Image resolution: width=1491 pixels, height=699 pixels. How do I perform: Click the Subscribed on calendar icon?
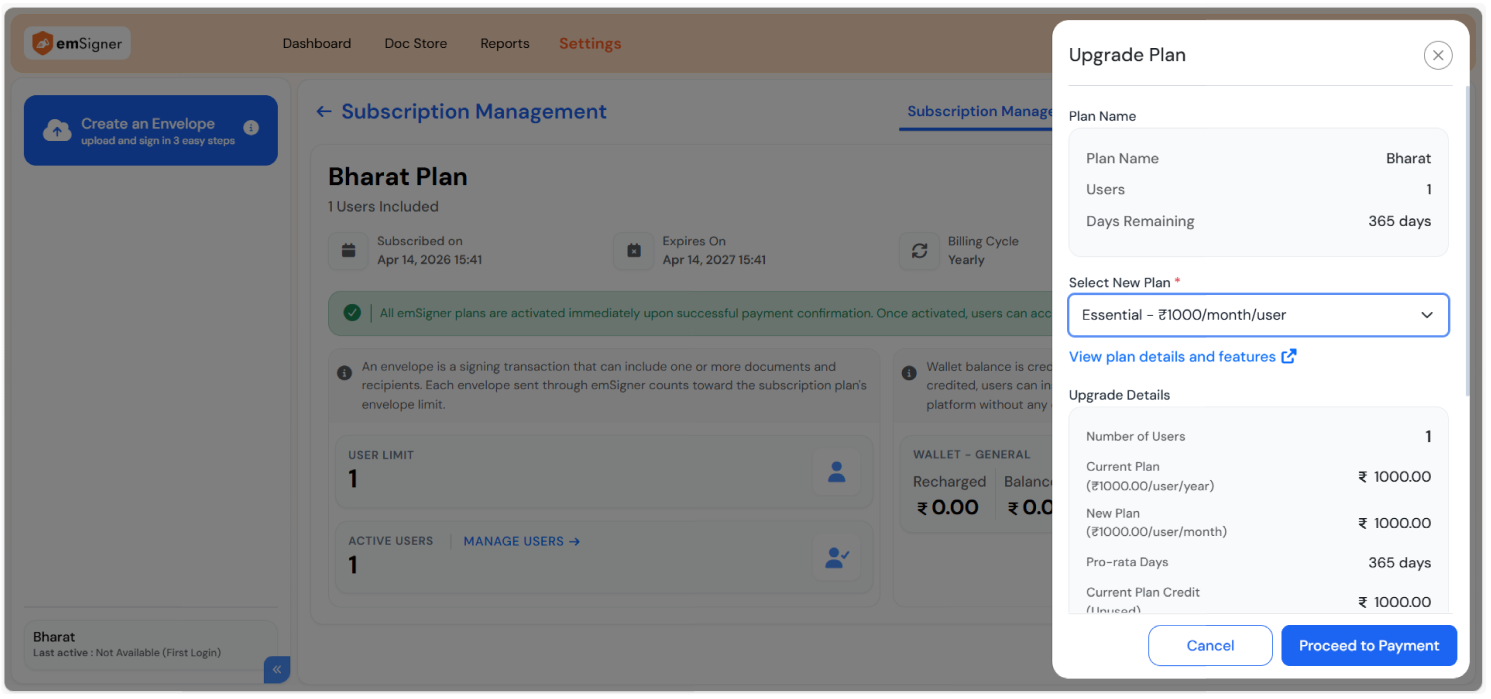[x=348, y=251]
